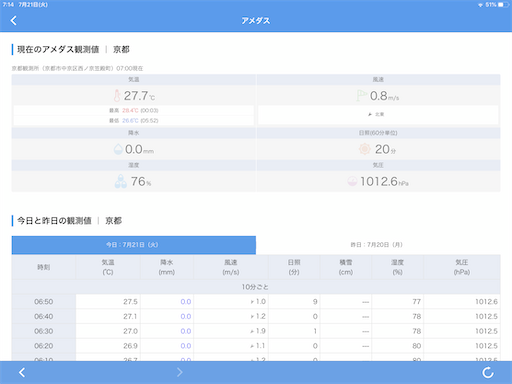Tap the back arrow in the header
Screen dimensions: 512x384
click(13, 21)
